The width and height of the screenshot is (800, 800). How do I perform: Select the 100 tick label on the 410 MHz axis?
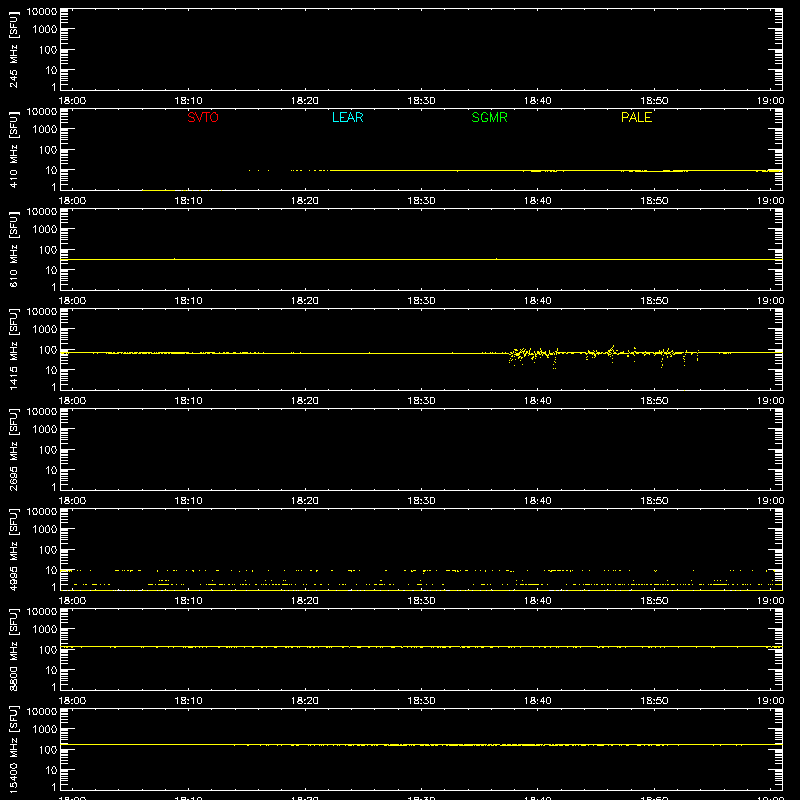(x=48, y=150)
